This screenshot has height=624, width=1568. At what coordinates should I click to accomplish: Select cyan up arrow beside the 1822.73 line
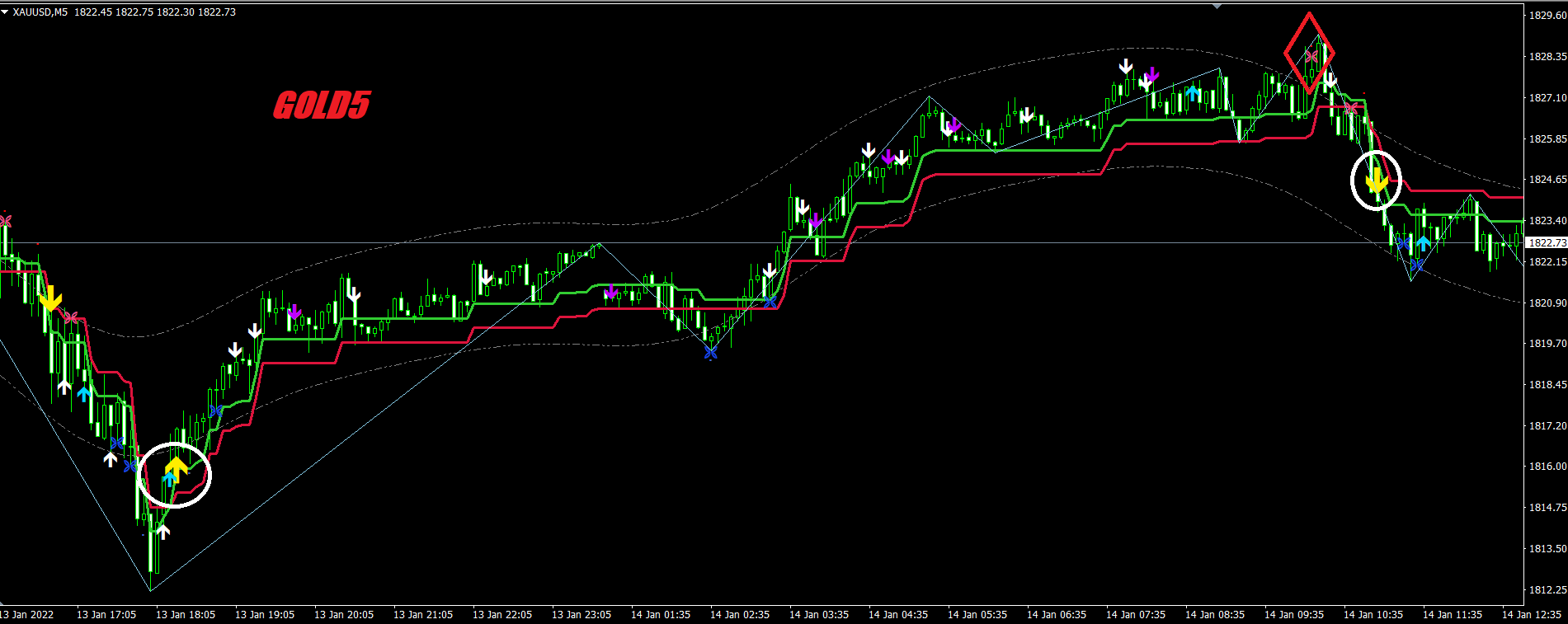[1424, 244]
